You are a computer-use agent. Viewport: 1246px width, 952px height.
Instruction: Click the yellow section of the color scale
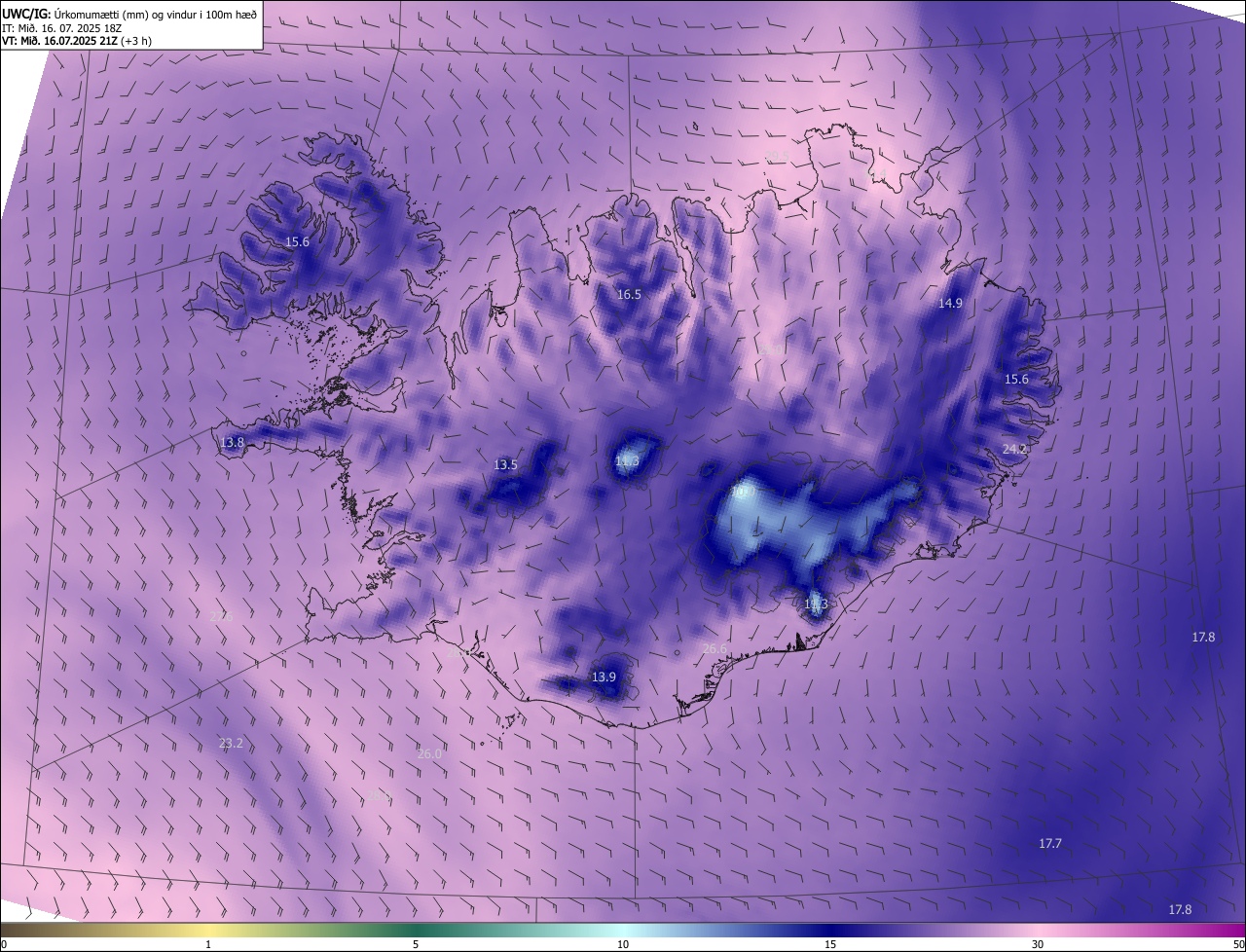[x=209, y=930]
